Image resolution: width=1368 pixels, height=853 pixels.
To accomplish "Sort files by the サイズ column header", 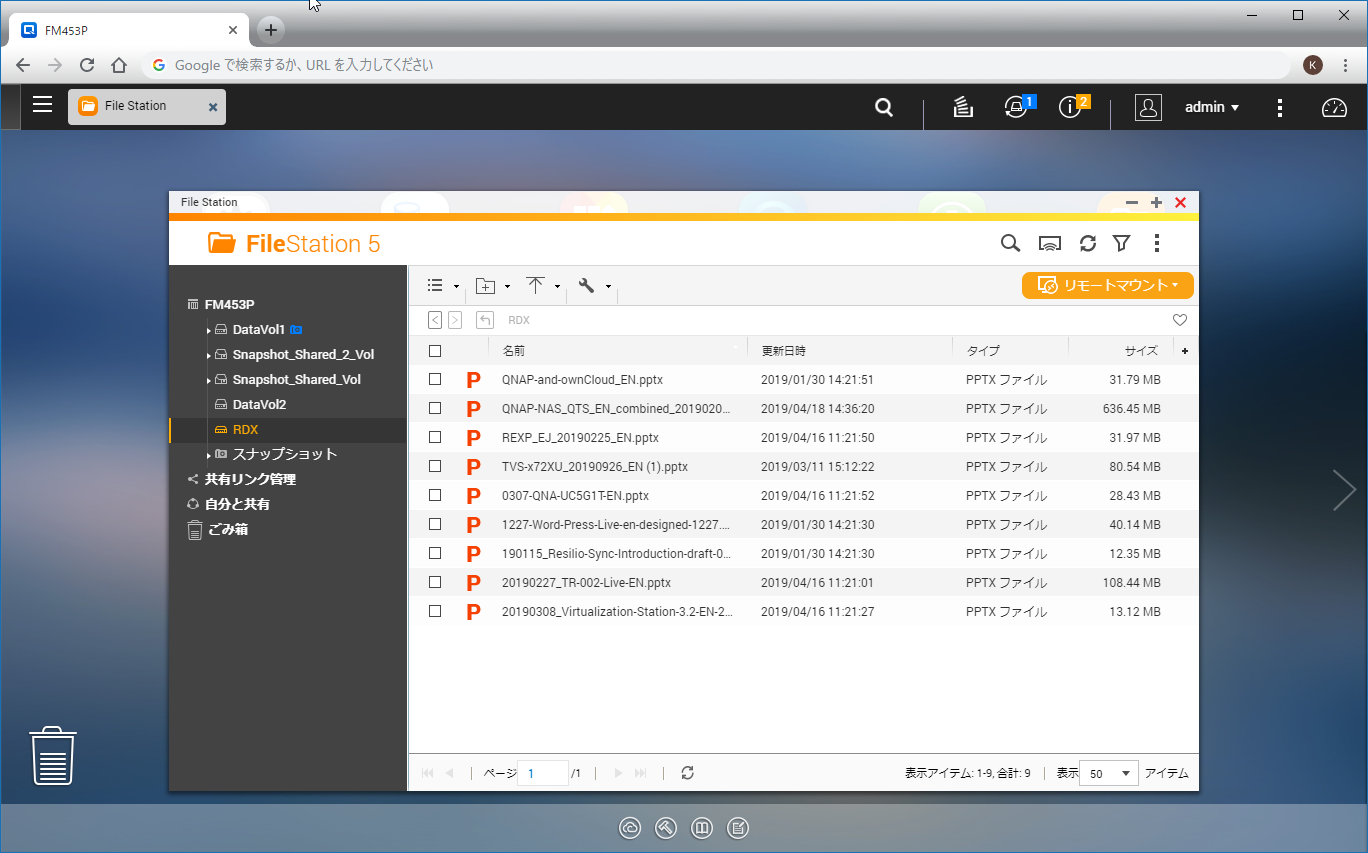I will click(1140, 351).
